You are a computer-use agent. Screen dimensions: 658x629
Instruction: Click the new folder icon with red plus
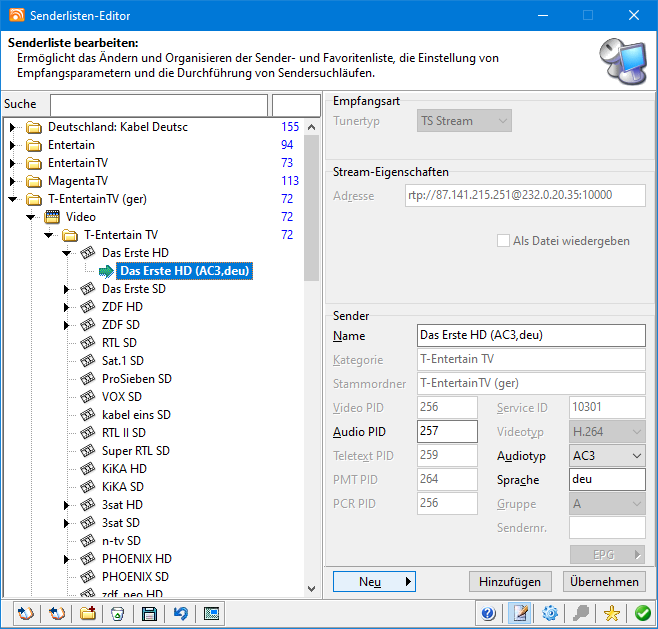point(87,613)
